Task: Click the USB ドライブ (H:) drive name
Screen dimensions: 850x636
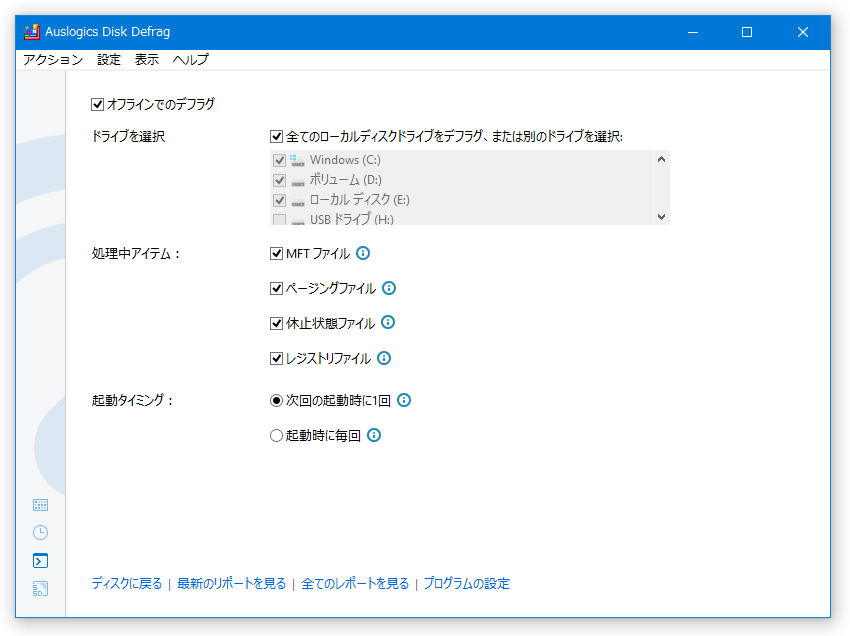Action: pyautogui.click(x=352, y=219)
